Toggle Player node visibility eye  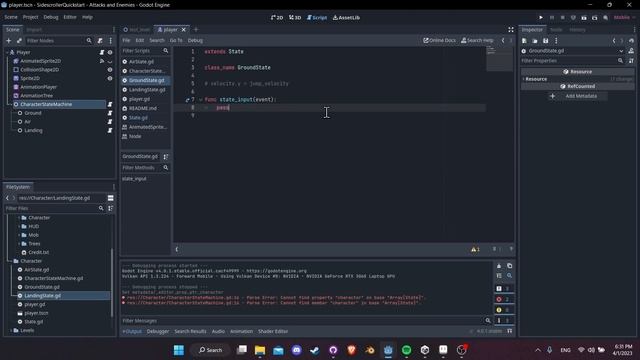[x=110, y=52]
